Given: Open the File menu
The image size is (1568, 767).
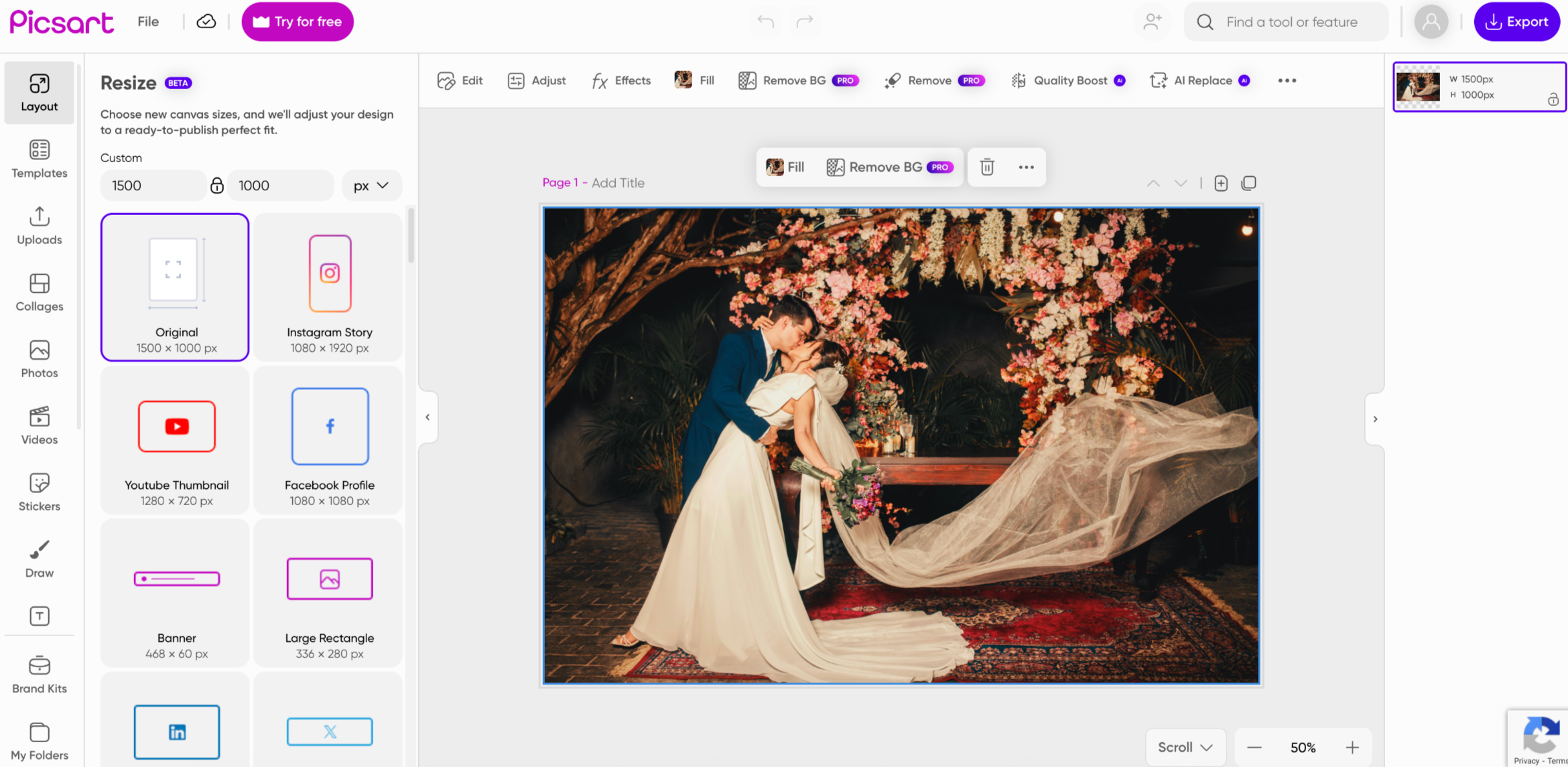Looking at the screenshot, I should 147,21.
